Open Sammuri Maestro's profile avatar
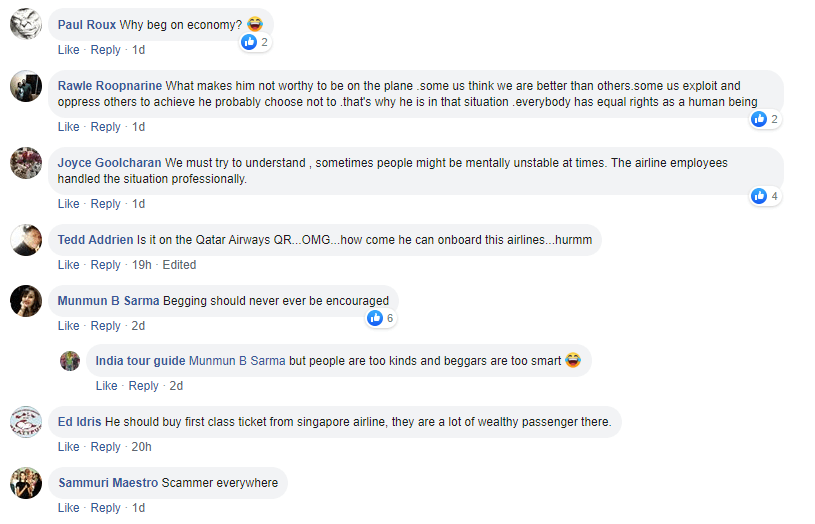Viewport: 815px width, 524px height. pos(26,483)
